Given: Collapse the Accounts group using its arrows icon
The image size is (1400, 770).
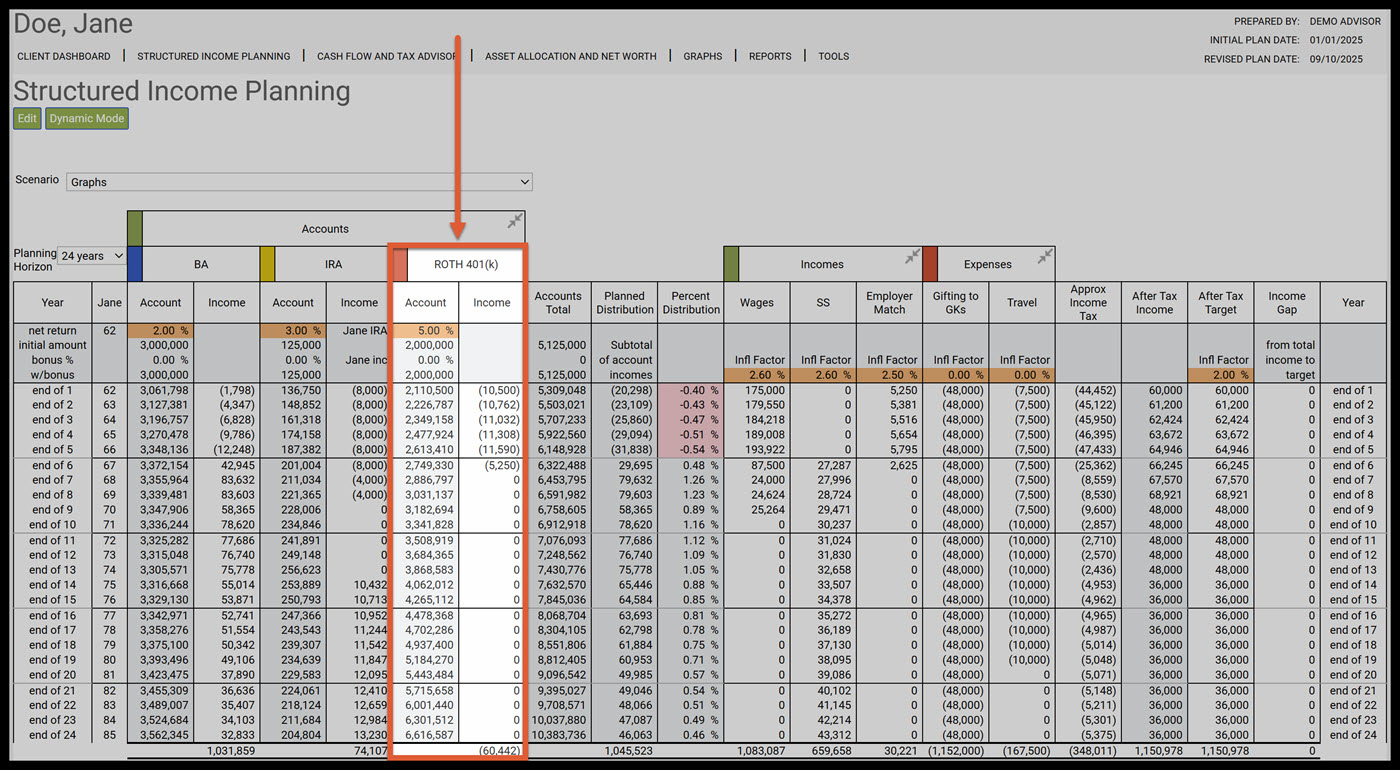Looking at the screenshot, I should point(514,221).
